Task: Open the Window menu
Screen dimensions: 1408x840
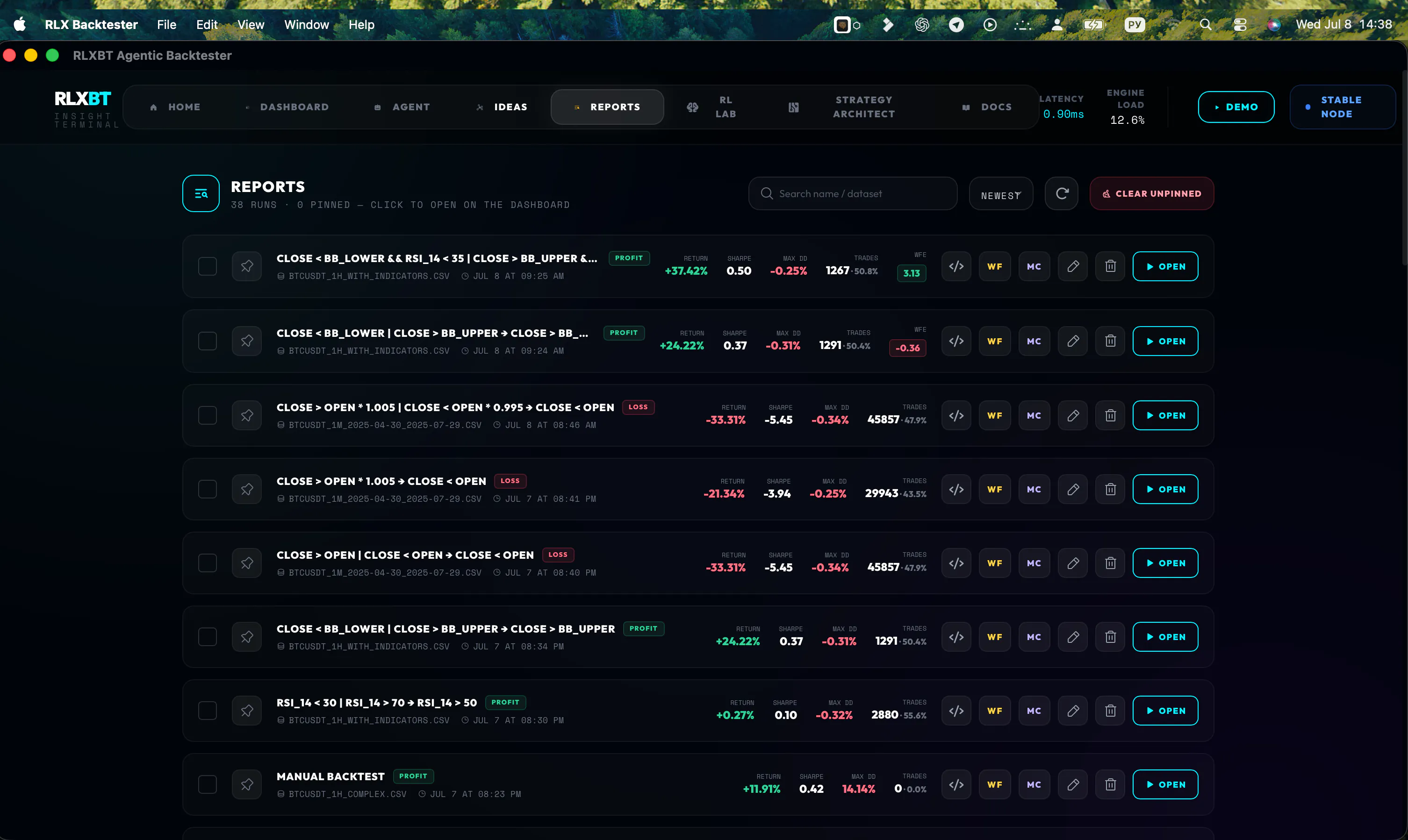Action: (306, 24)
